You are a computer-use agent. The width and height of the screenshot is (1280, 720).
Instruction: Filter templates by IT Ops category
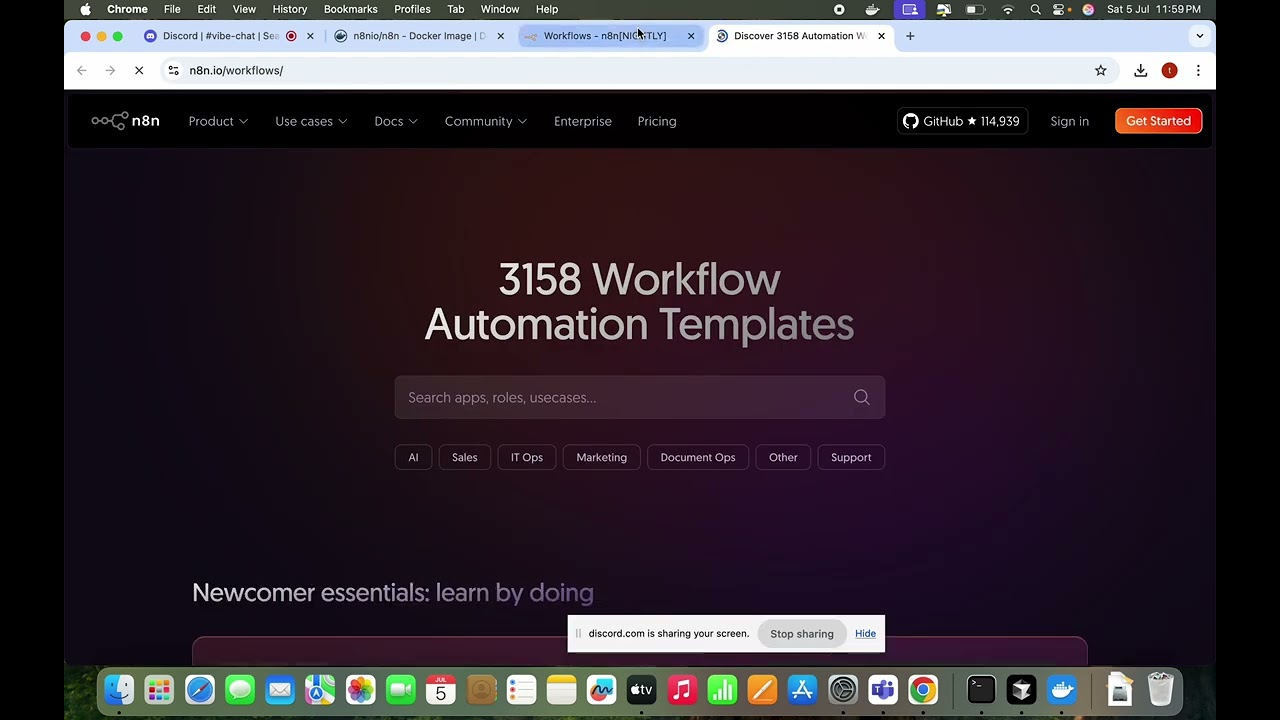[527, 457]
